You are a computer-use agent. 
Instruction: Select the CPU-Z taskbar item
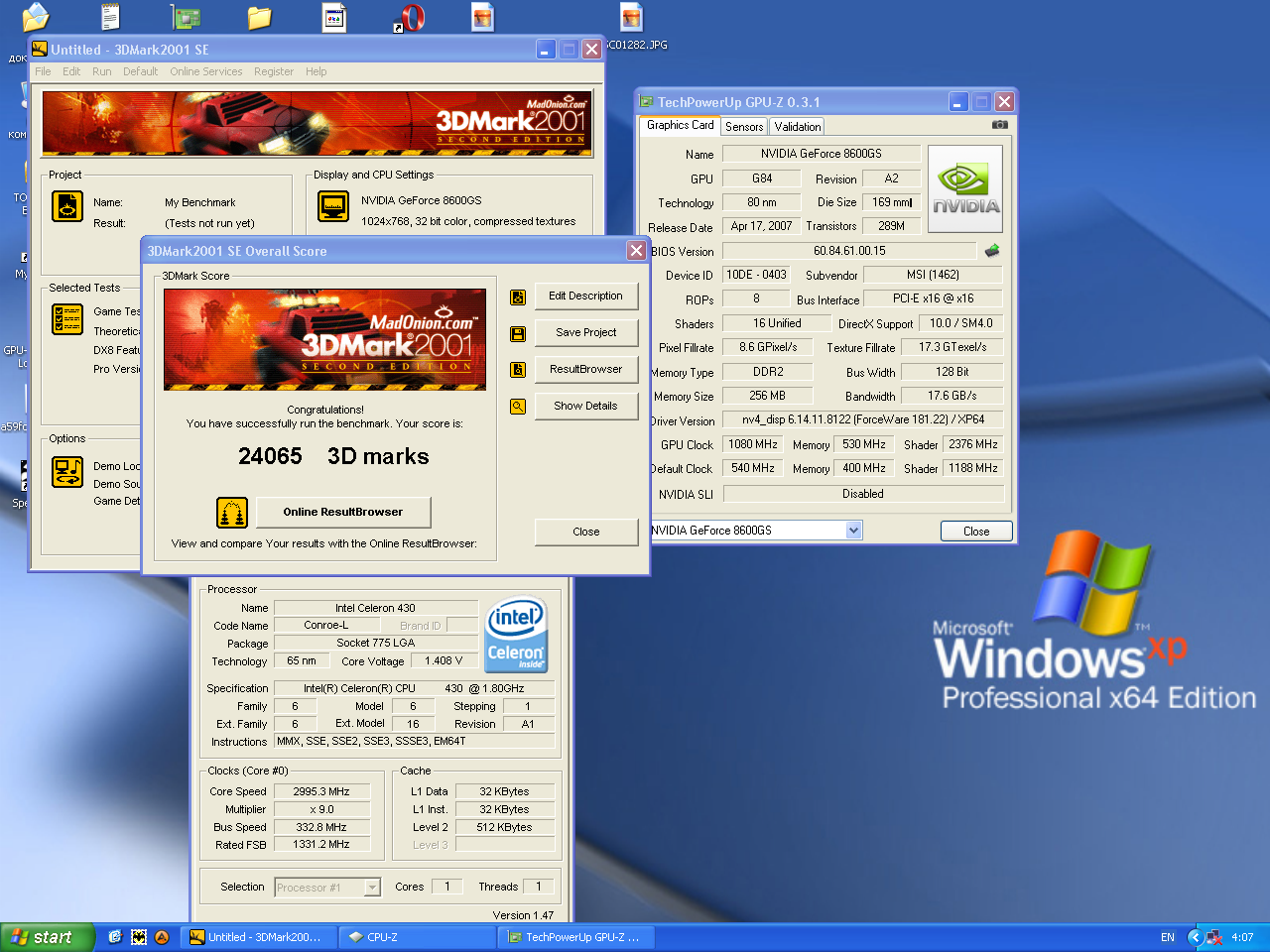coord(417,937)
